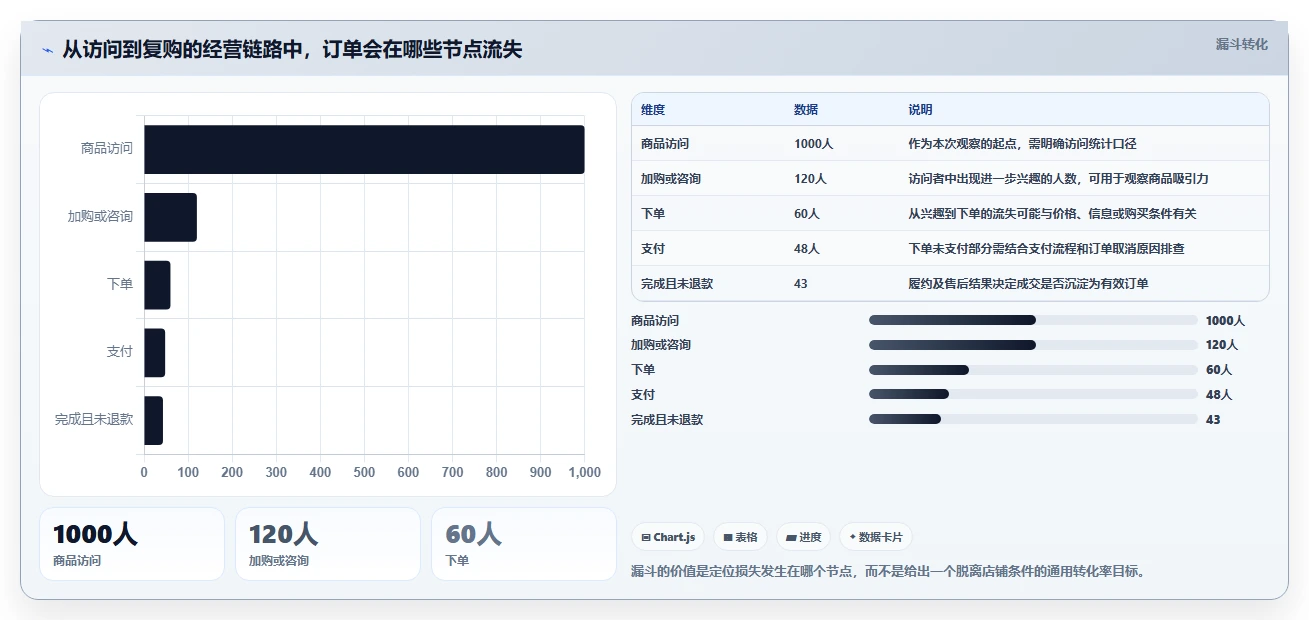Viewport: 1309px width, 620px height.
Task: Click the 完成且未退款 bar in the chart
Action: pyautogui.click(x=153, y=420)
